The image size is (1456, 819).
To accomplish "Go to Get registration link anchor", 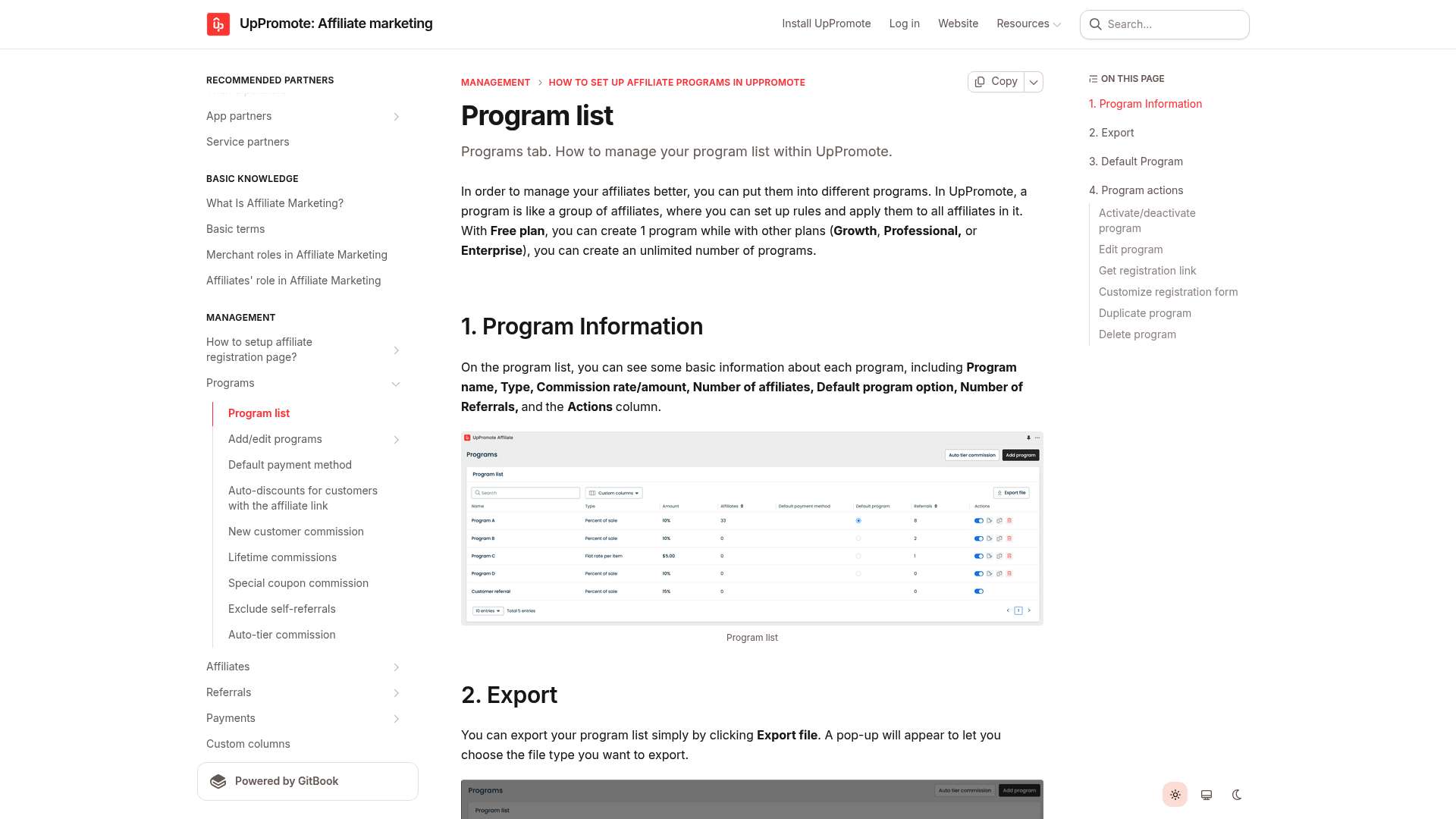I will click(1147, 271).
